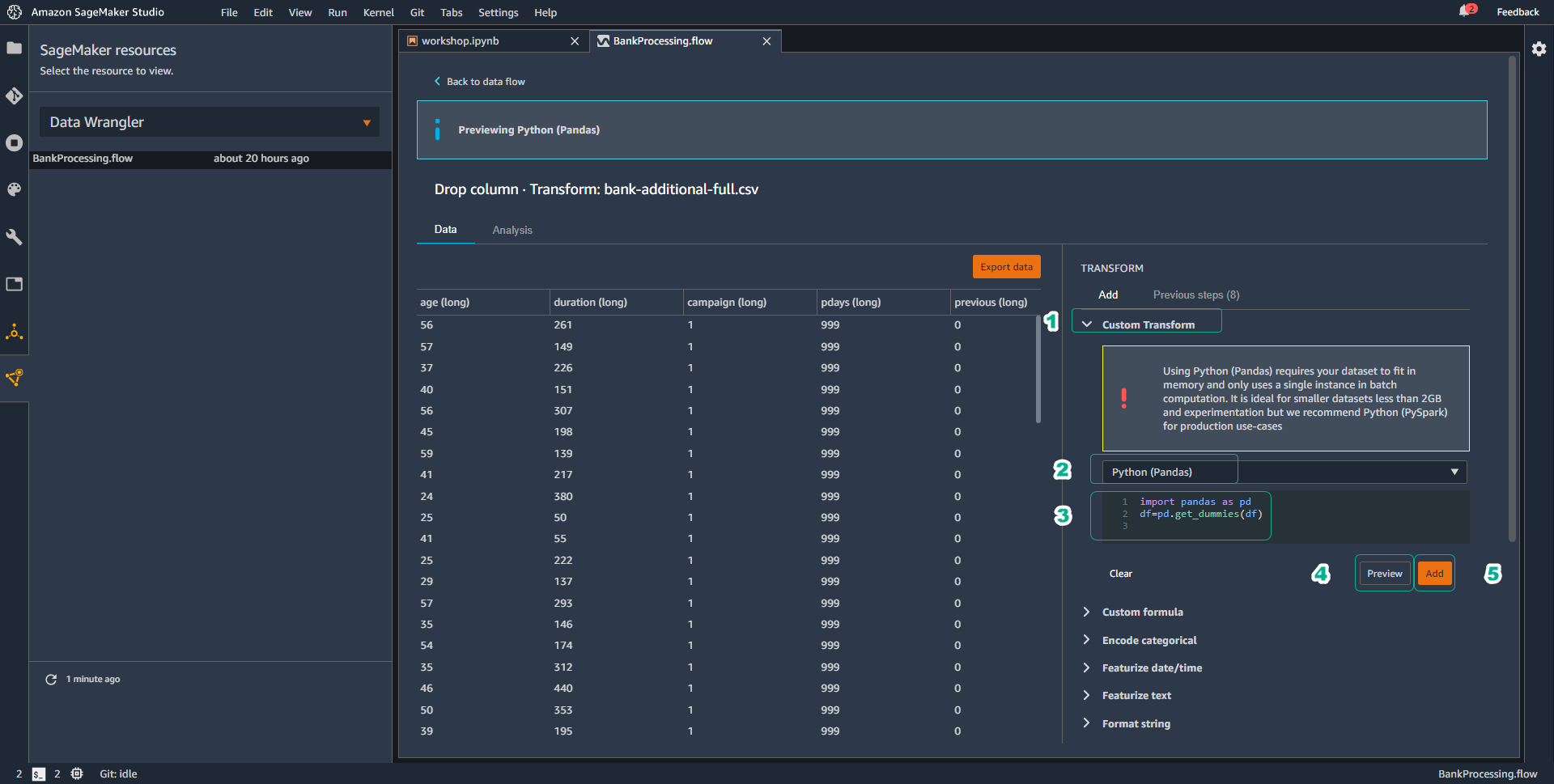This screenshot has height=784, width=1554.
Task: Open the notifications bell icon
Action: click(1466, 11)
